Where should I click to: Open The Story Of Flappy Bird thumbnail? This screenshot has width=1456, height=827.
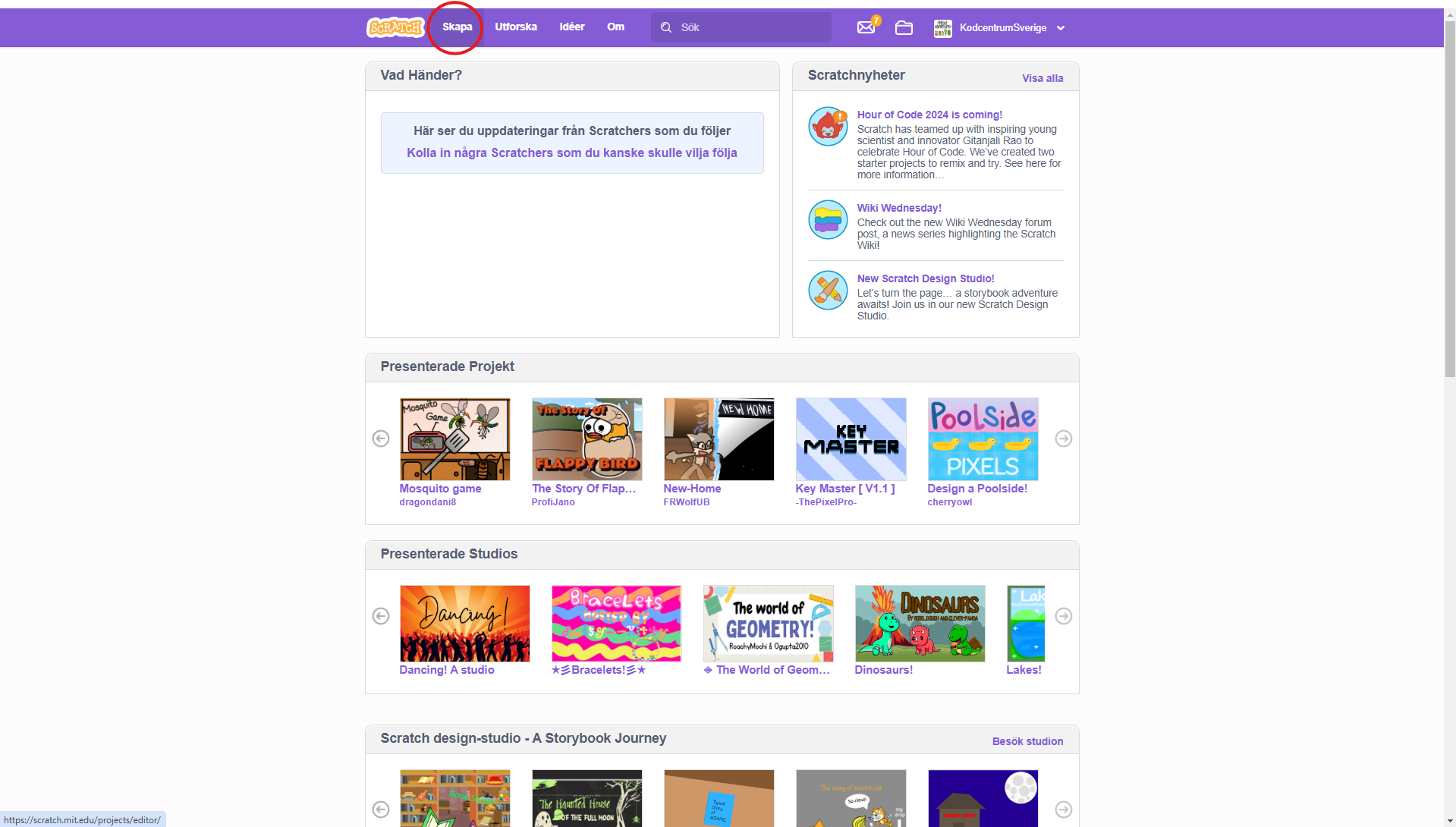586,439
